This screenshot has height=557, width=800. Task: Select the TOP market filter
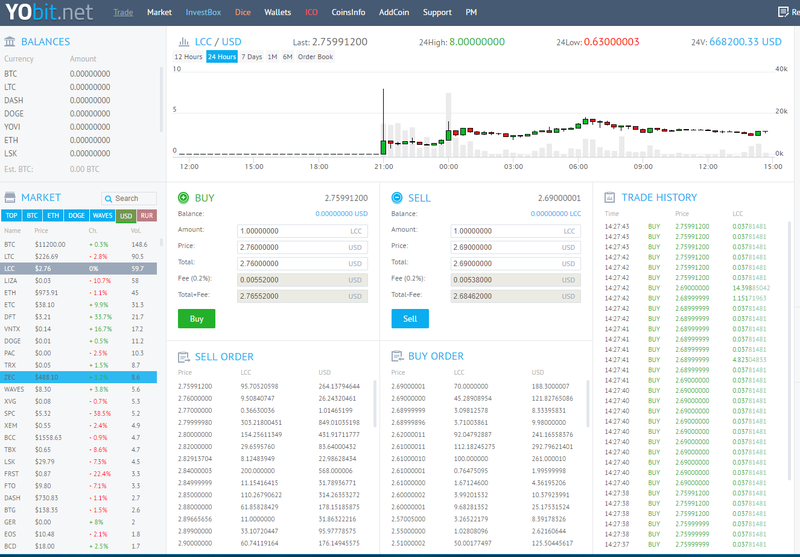pyautogui.click(x=11, y=216)
